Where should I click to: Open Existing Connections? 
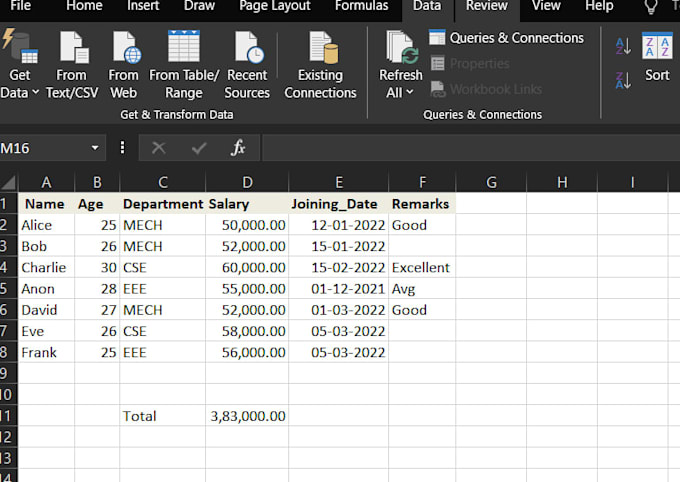[320, 65]
